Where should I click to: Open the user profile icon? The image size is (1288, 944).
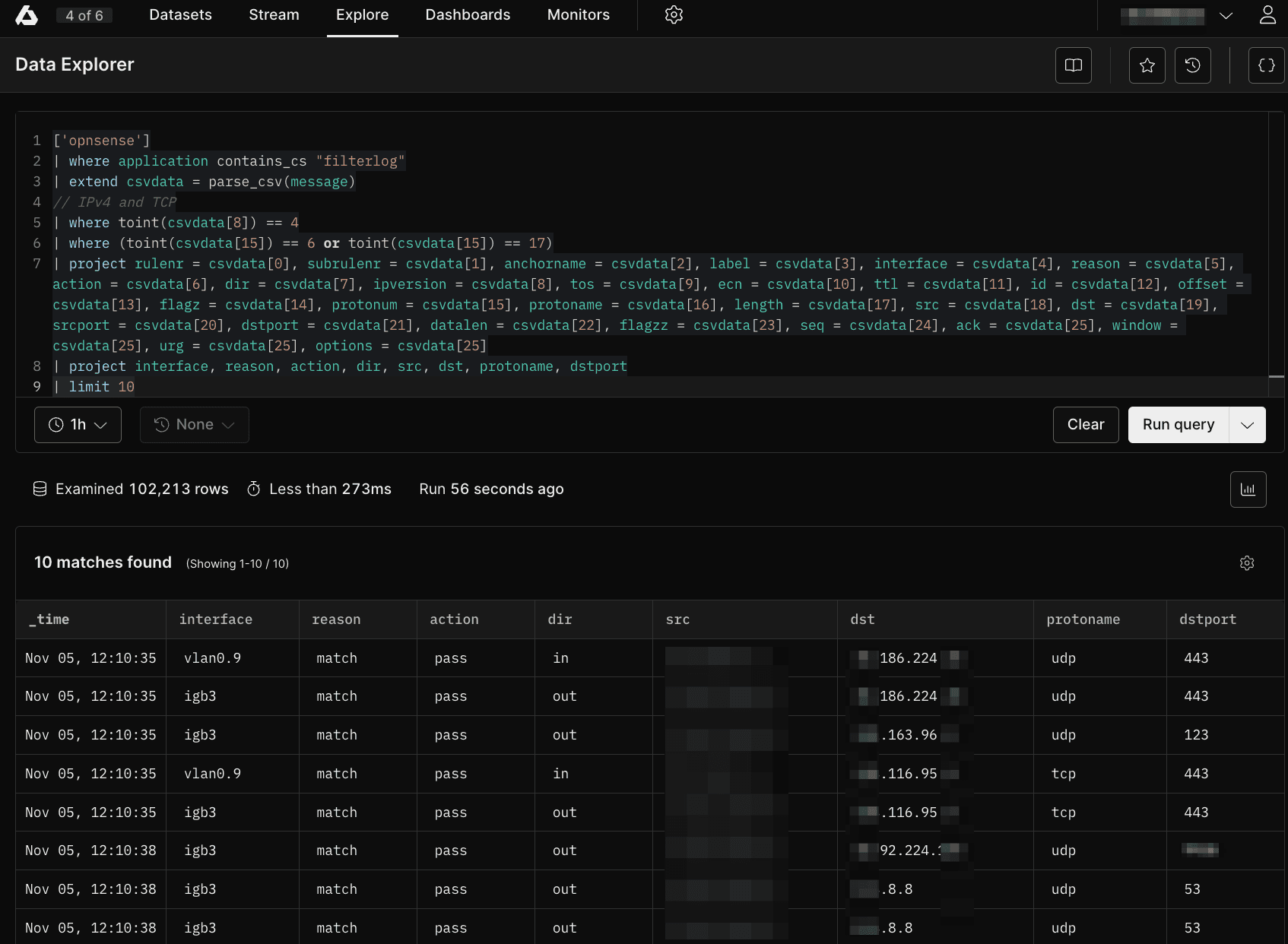[x=1267, y=14]
